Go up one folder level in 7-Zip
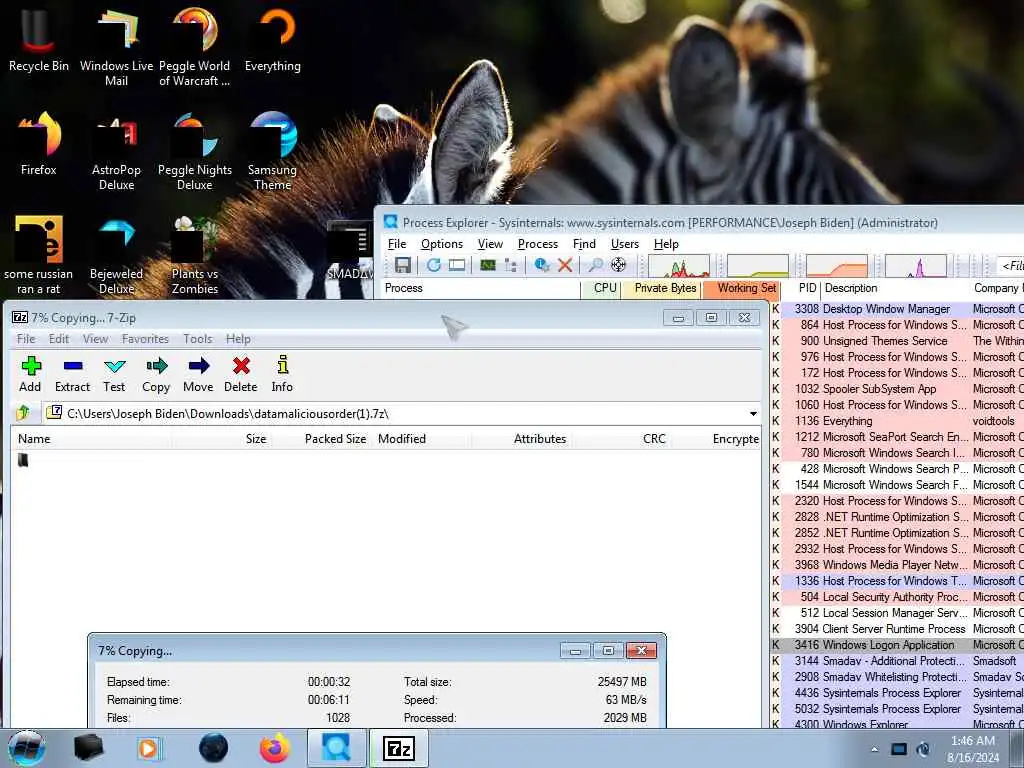This screenshot has height=768, width=1024. click(x=24, y=413)
